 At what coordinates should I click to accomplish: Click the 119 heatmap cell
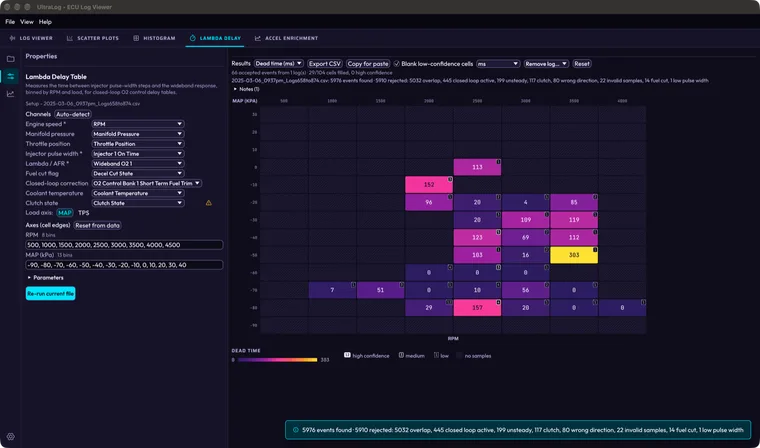pos(574,220)
